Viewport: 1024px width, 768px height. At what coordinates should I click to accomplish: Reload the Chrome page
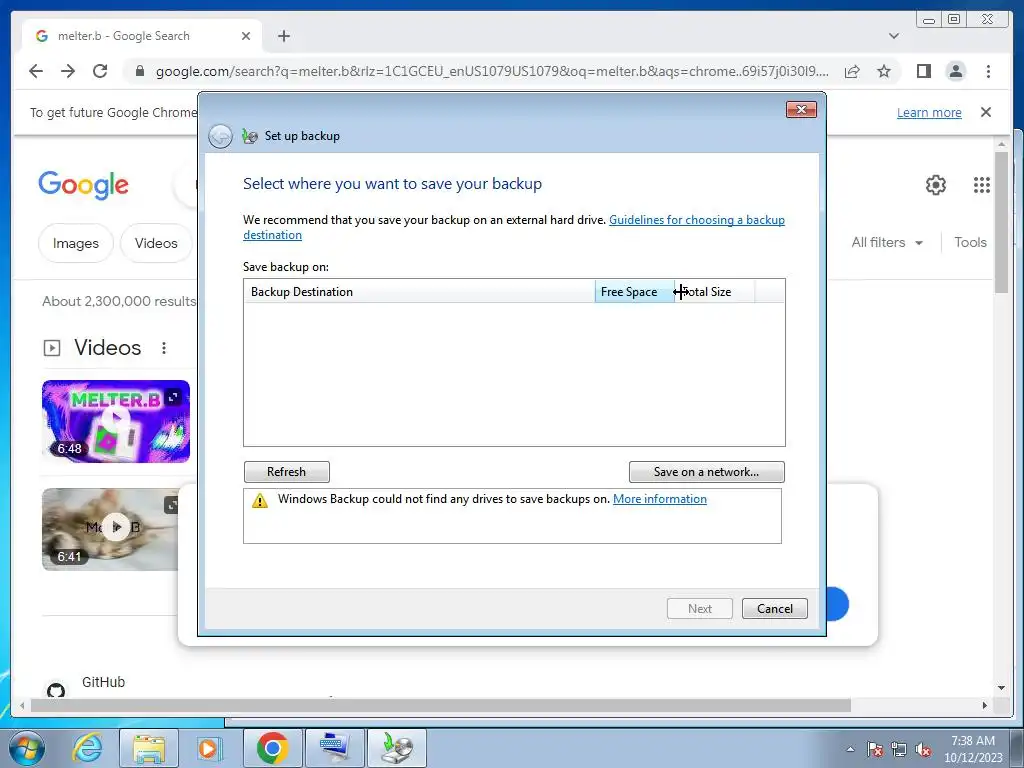(100, 71)
